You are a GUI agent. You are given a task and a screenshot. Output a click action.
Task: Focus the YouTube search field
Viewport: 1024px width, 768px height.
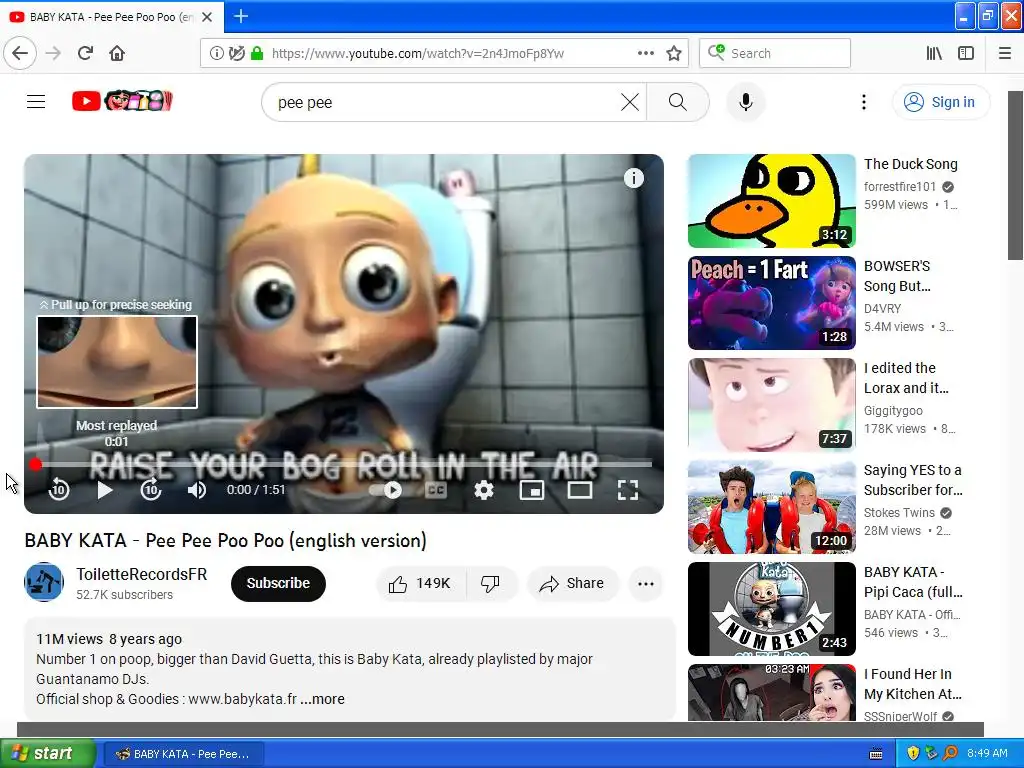(x=444, y=103)
